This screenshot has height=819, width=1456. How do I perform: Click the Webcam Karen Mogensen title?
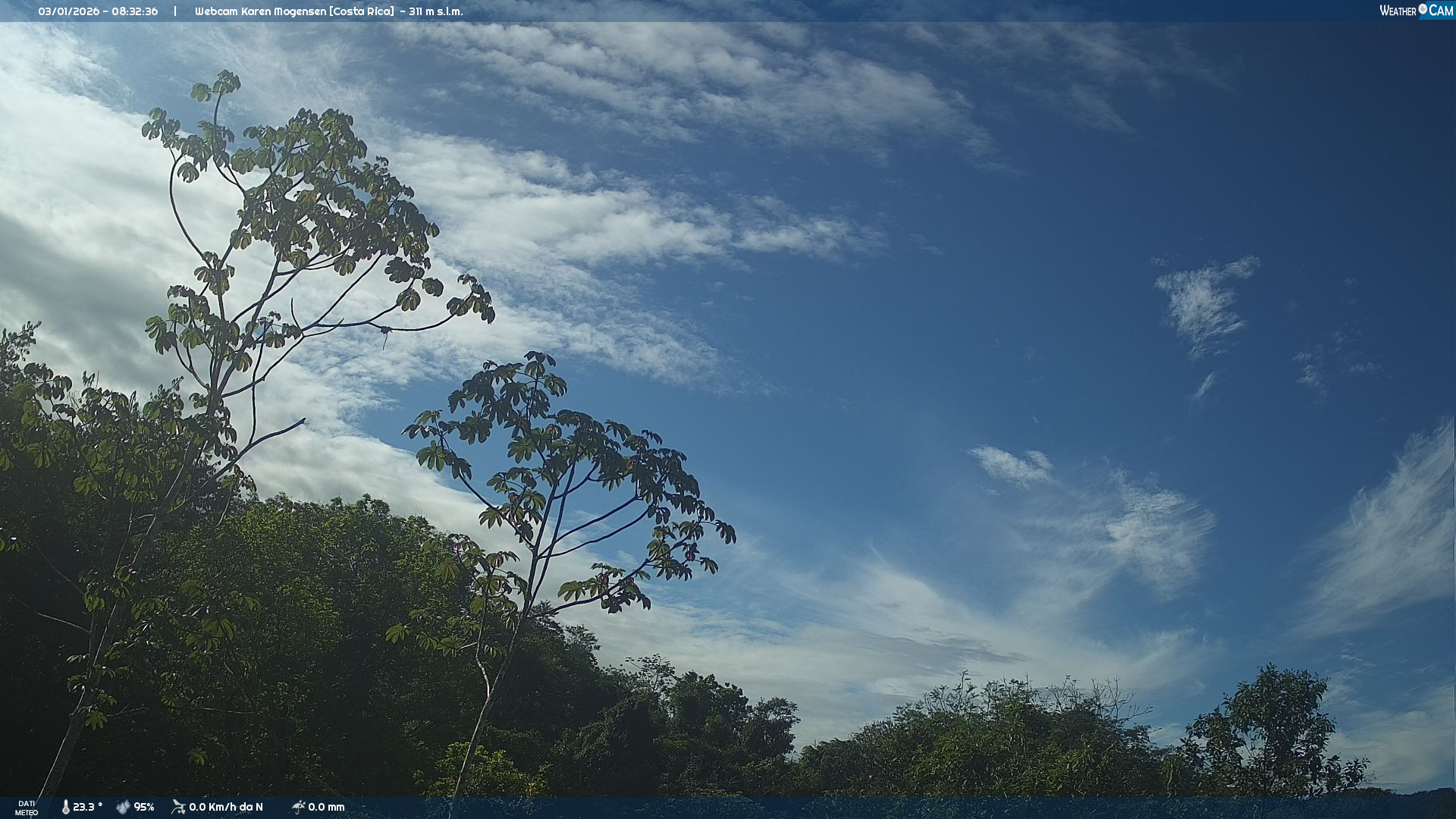tap(260, 11)
